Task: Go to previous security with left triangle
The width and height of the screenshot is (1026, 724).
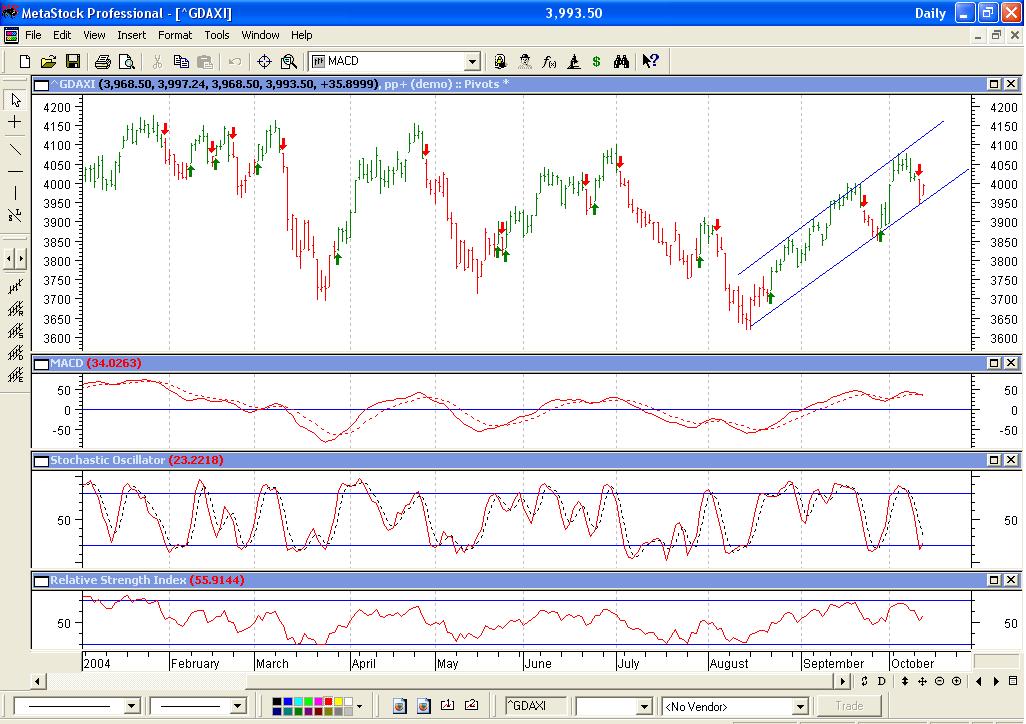Action: tap(979, 681)
